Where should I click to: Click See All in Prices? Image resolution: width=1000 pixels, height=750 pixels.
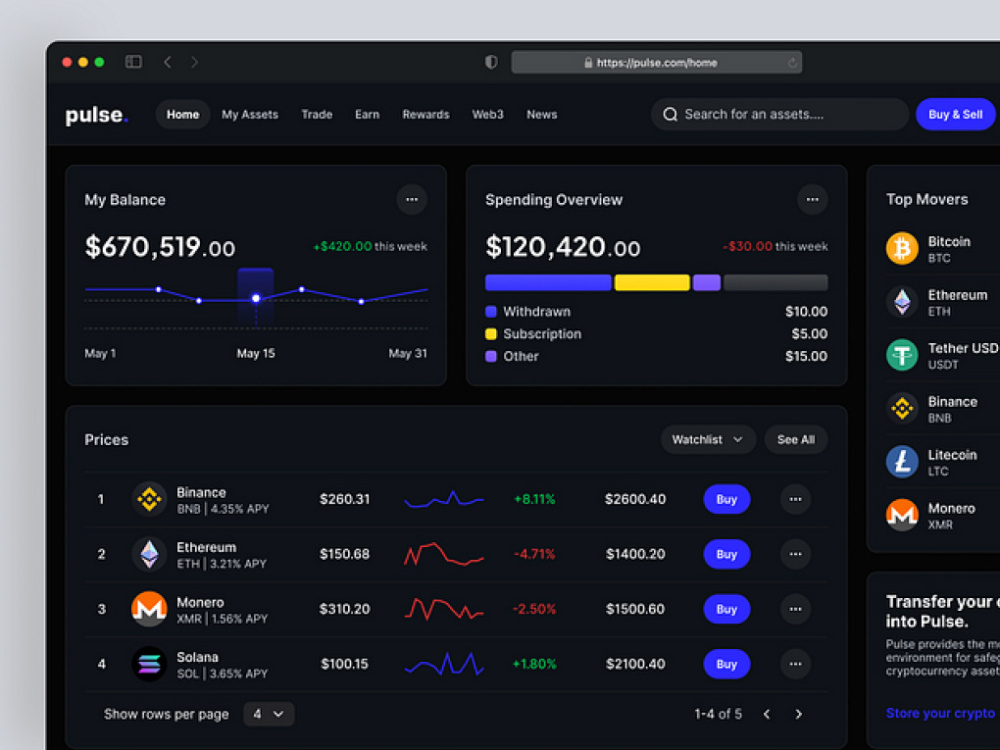click(x=796, y=439)
